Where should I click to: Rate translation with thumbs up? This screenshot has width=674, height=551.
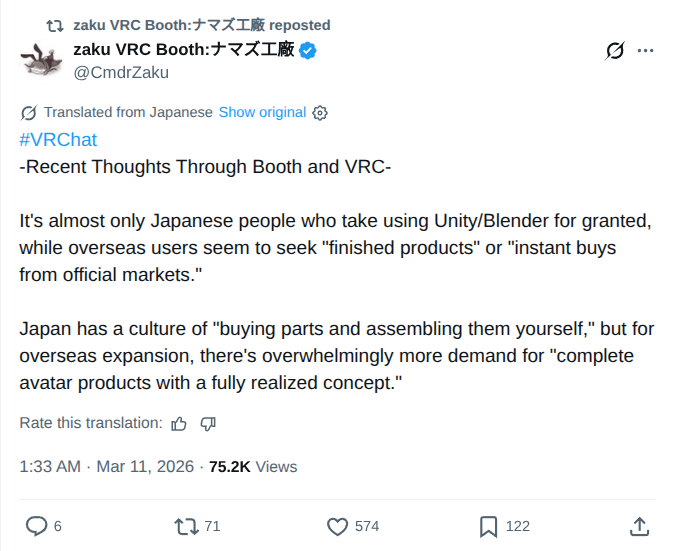179,424
